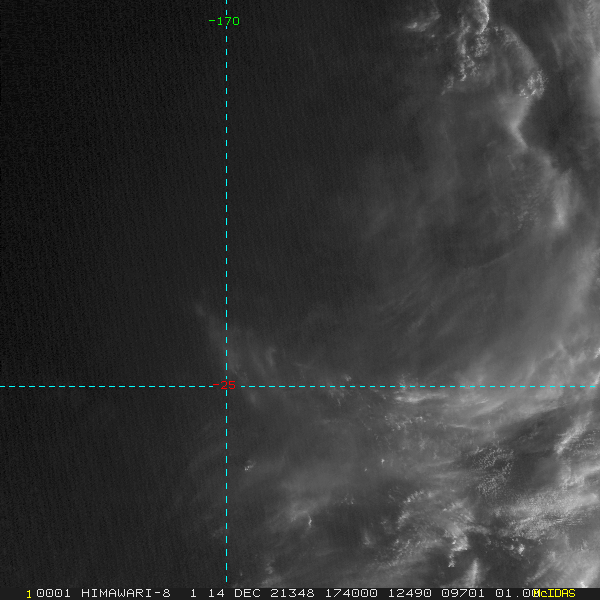The height and width of the screenshot is (600, 600).
Task: Click the dashed vertical longitude line near top
Action: tap(227, 80)
